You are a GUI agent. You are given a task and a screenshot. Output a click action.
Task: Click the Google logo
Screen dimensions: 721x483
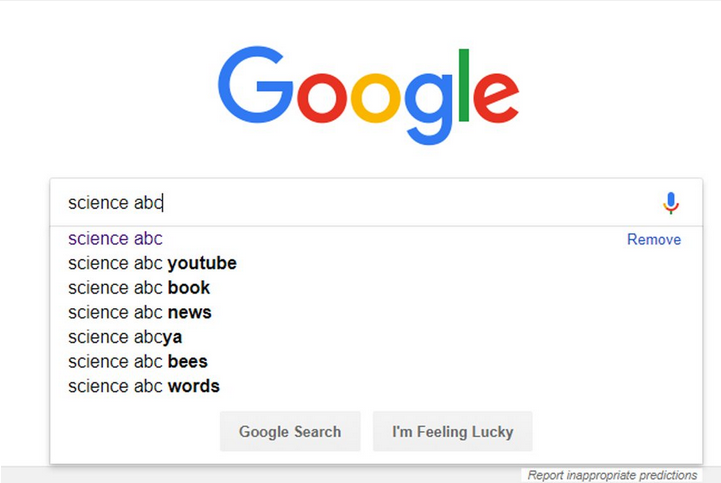coord(368,95)
